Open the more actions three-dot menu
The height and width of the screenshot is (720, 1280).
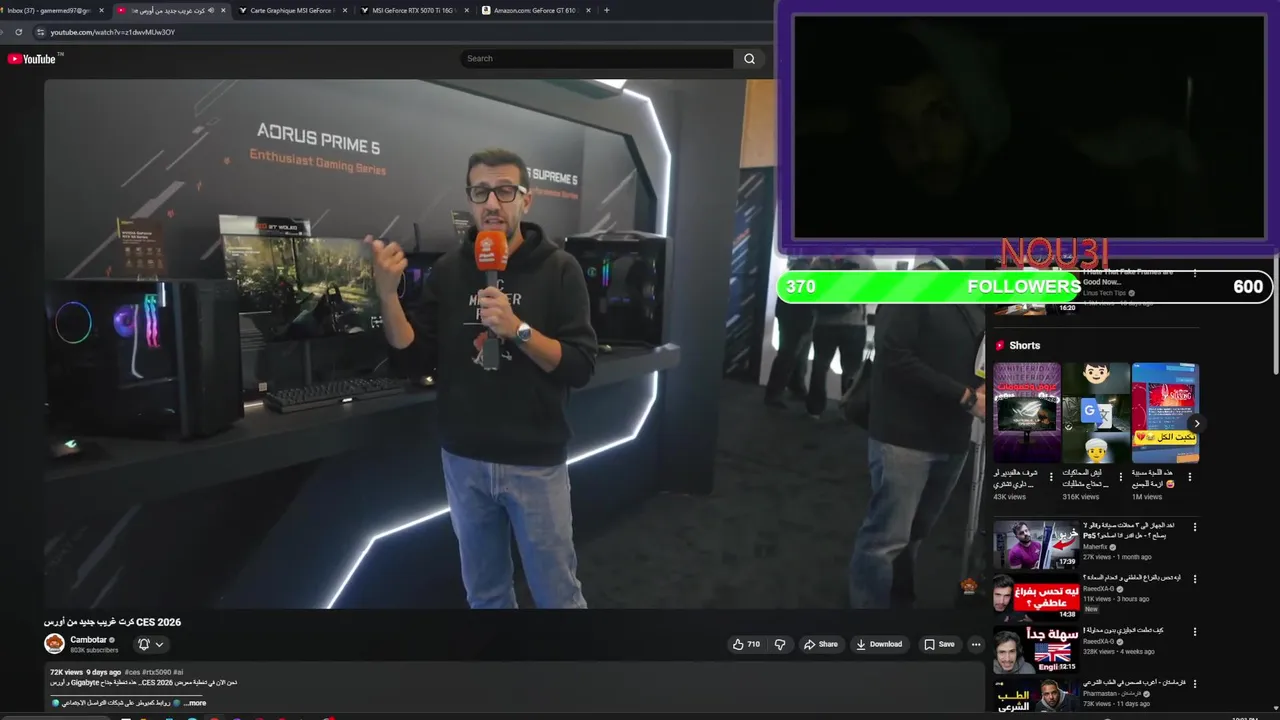click(x=976, y=644)
